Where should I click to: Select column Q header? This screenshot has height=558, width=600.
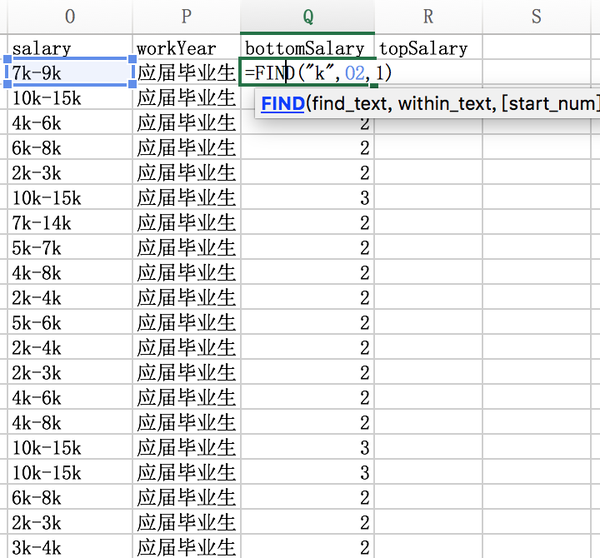tap(307, 16)
